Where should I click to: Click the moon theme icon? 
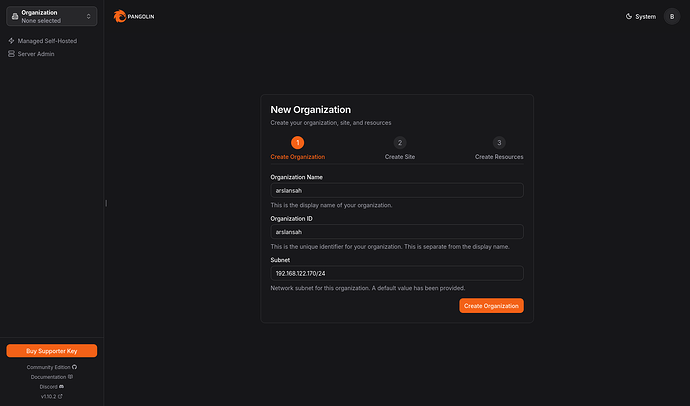click(x=628, y=16)
